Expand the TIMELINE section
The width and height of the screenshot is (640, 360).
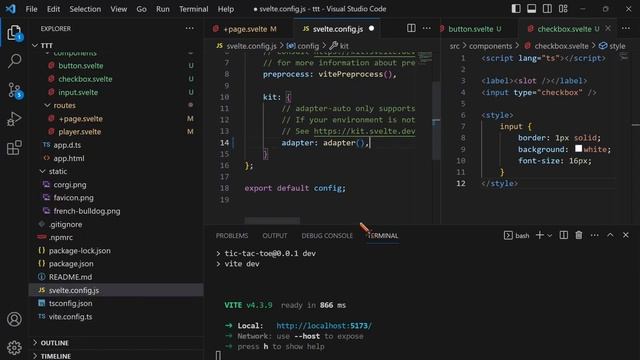click(x=55, y=356)
